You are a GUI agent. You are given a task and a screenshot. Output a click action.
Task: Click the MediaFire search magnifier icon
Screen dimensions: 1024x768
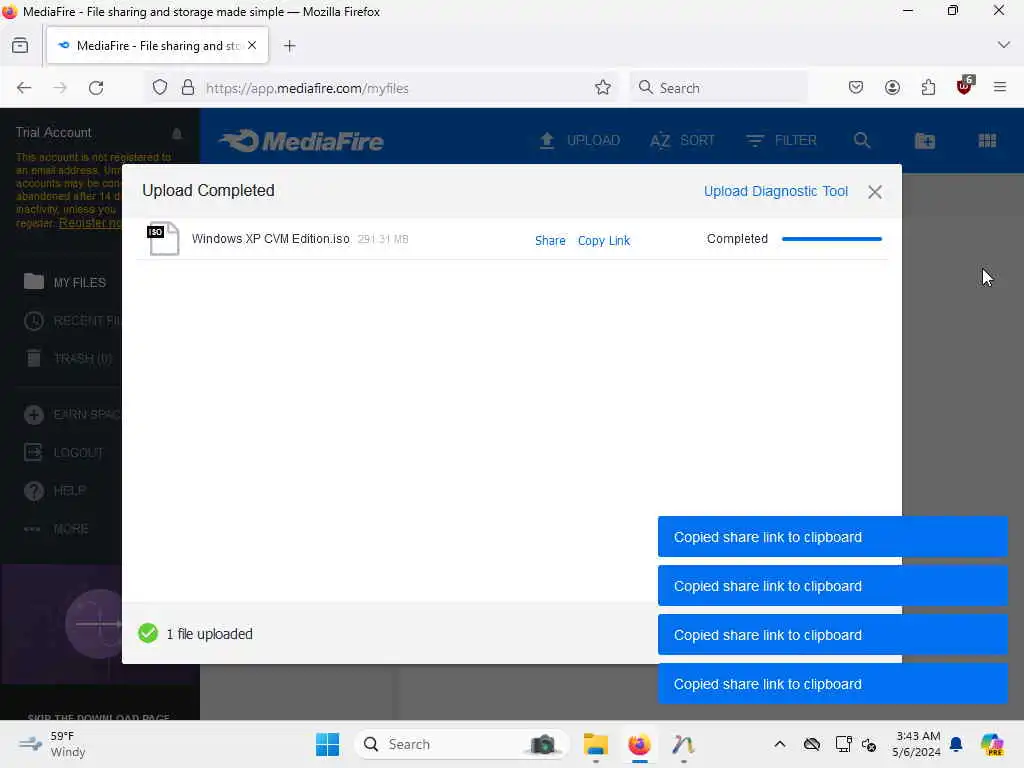[x=862, y=140]
